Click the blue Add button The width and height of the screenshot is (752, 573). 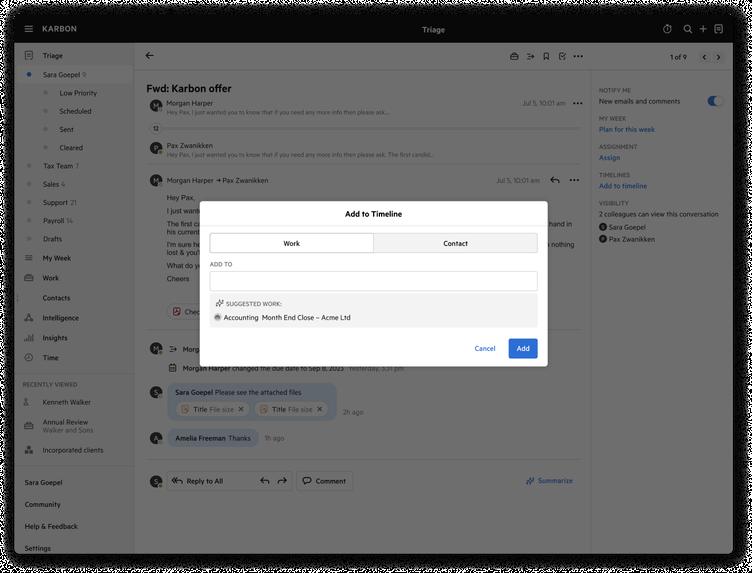point(523,349)
